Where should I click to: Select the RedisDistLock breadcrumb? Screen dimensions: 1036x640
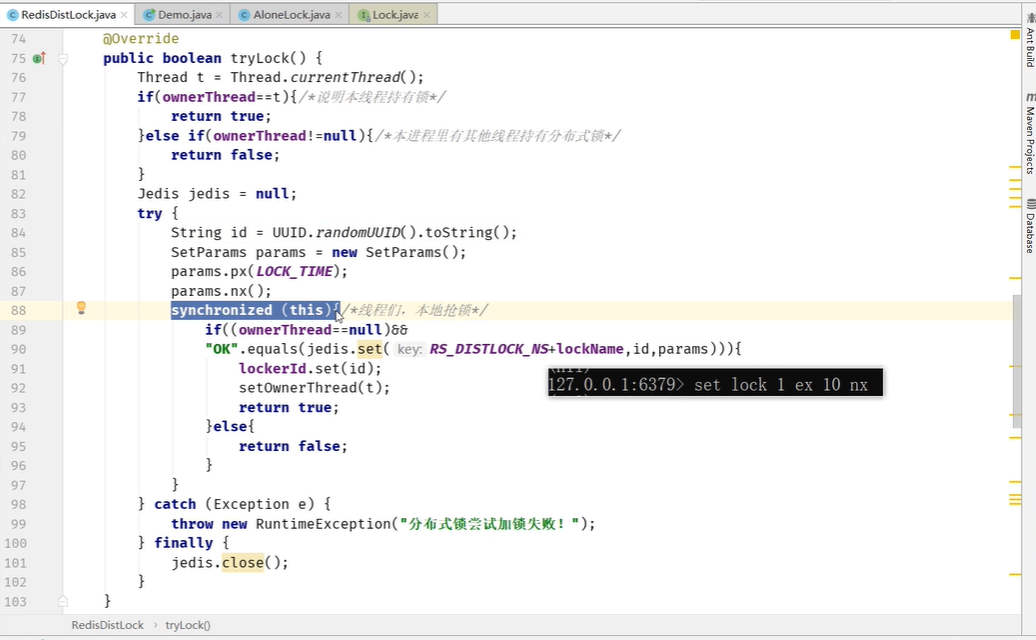tap(107, 625)
